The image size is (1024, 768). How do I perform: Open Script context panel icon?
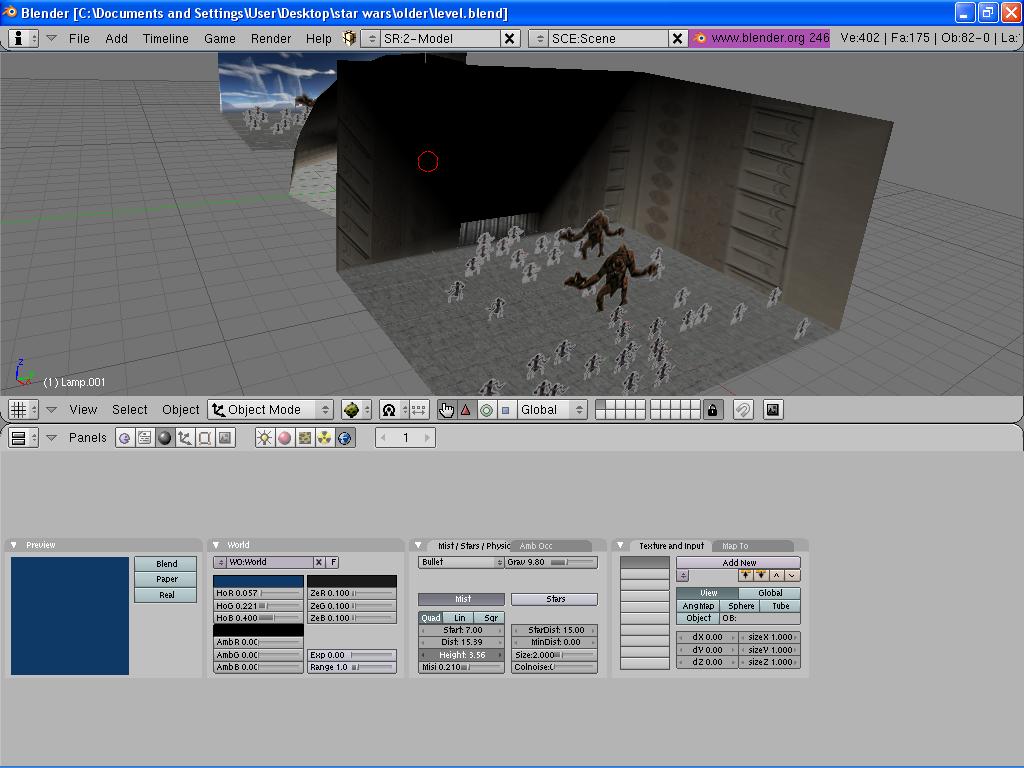pos(144,438)
